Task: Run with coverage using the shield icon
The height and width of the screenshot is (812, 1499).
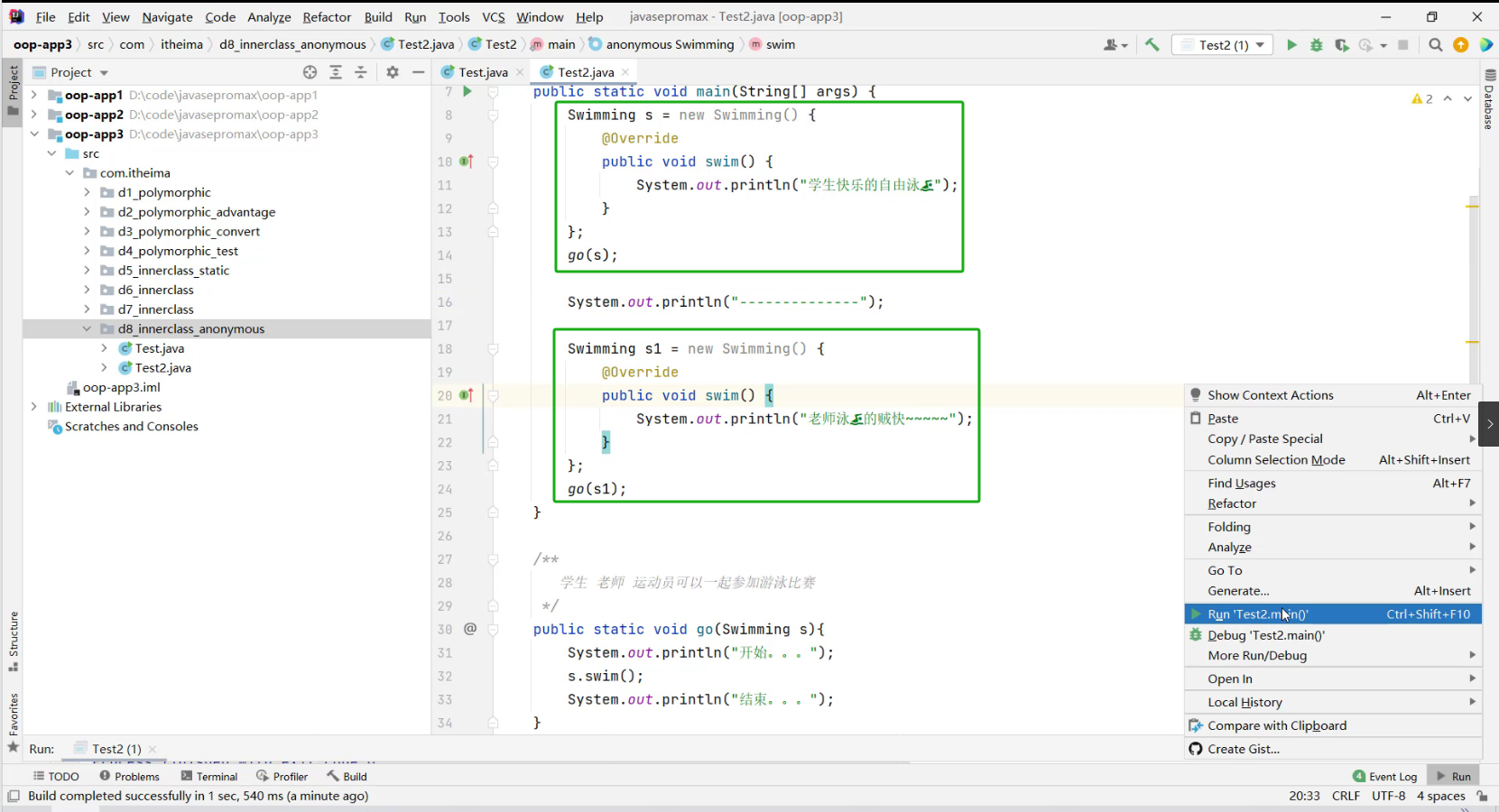Action: (1342, 44)
